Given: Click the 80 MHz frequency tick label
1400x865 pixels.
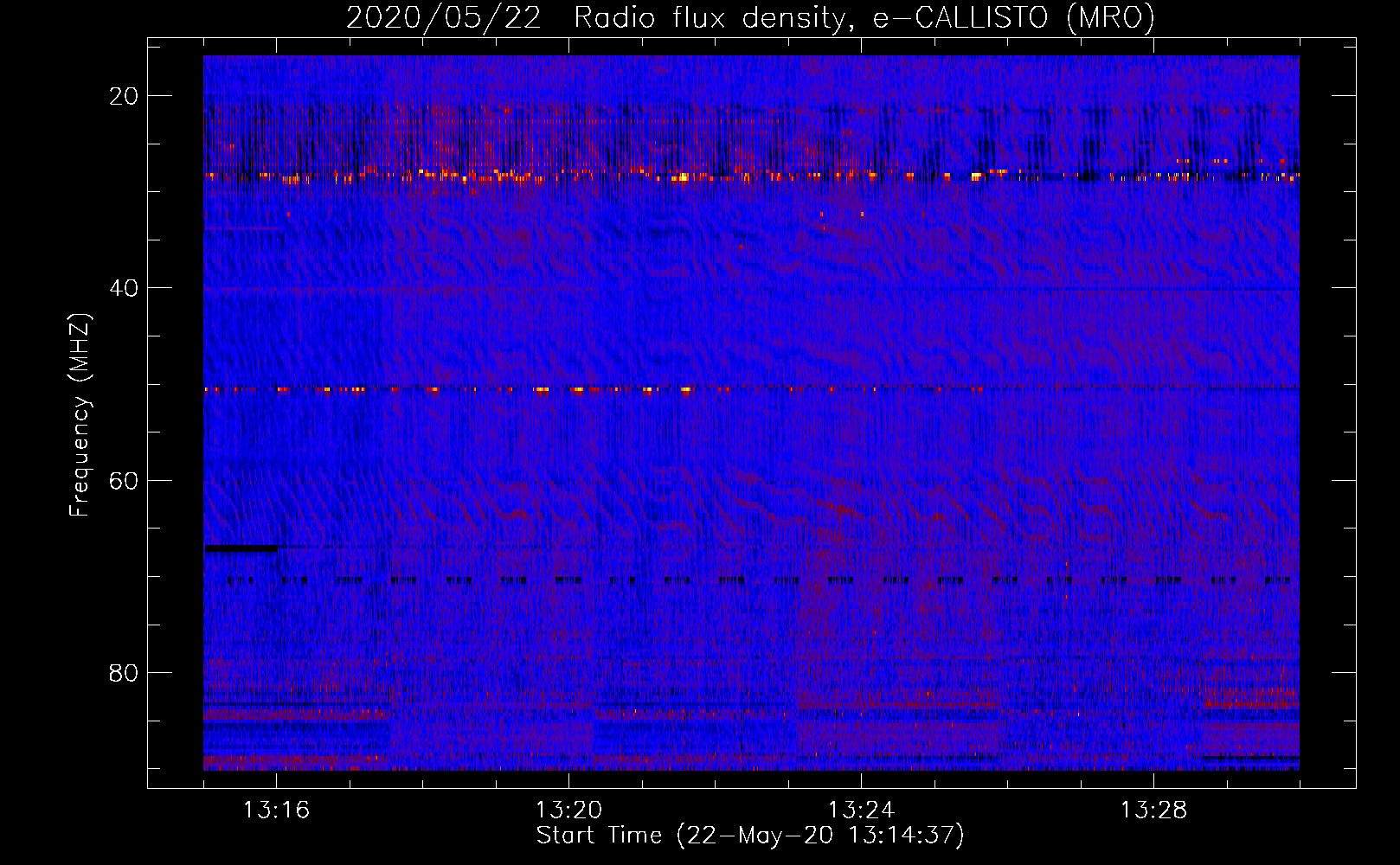Looking at the screenshot, I should (x=124, y=673).
